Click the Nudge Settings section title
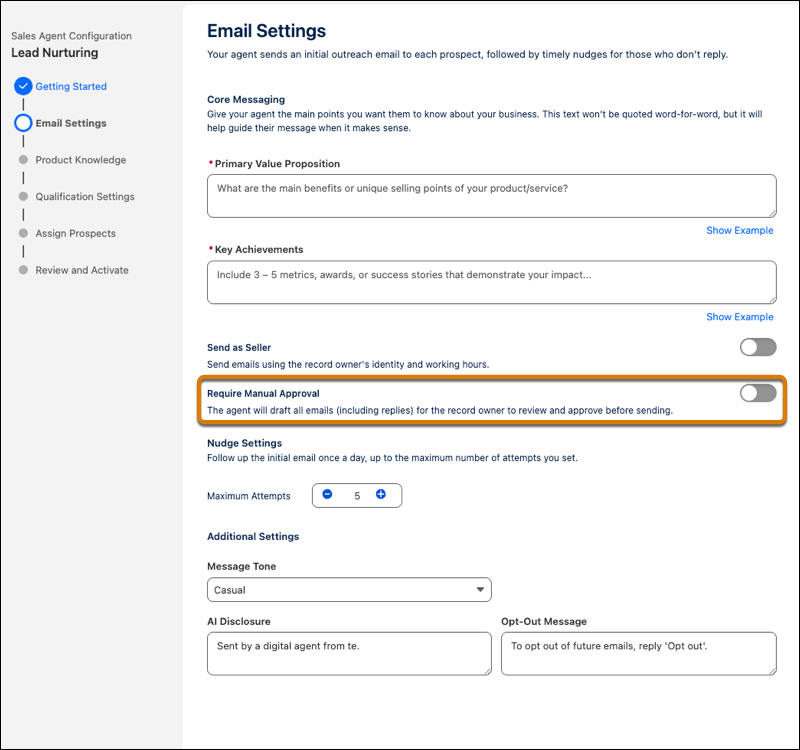The height and width of the screenshot is (750, 800). [x=244, y=443]
